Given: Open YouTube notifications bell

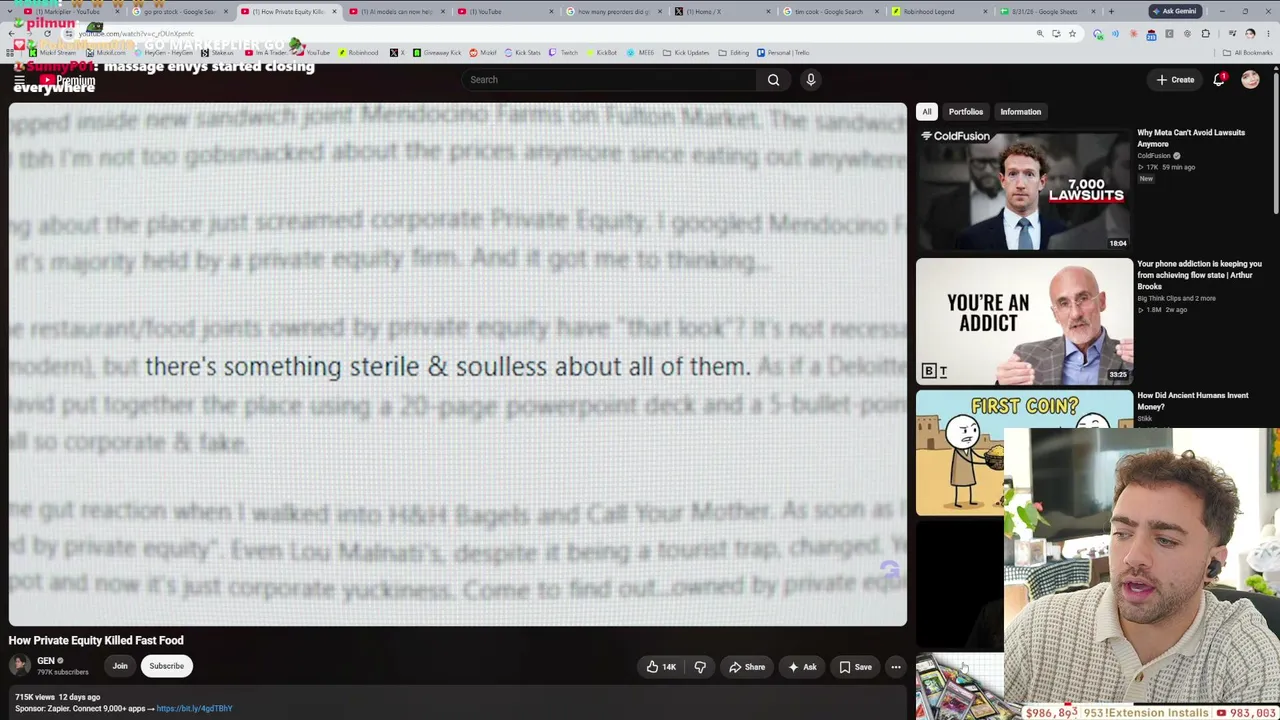Looking at the screenshot, I should pos(1219,80).
